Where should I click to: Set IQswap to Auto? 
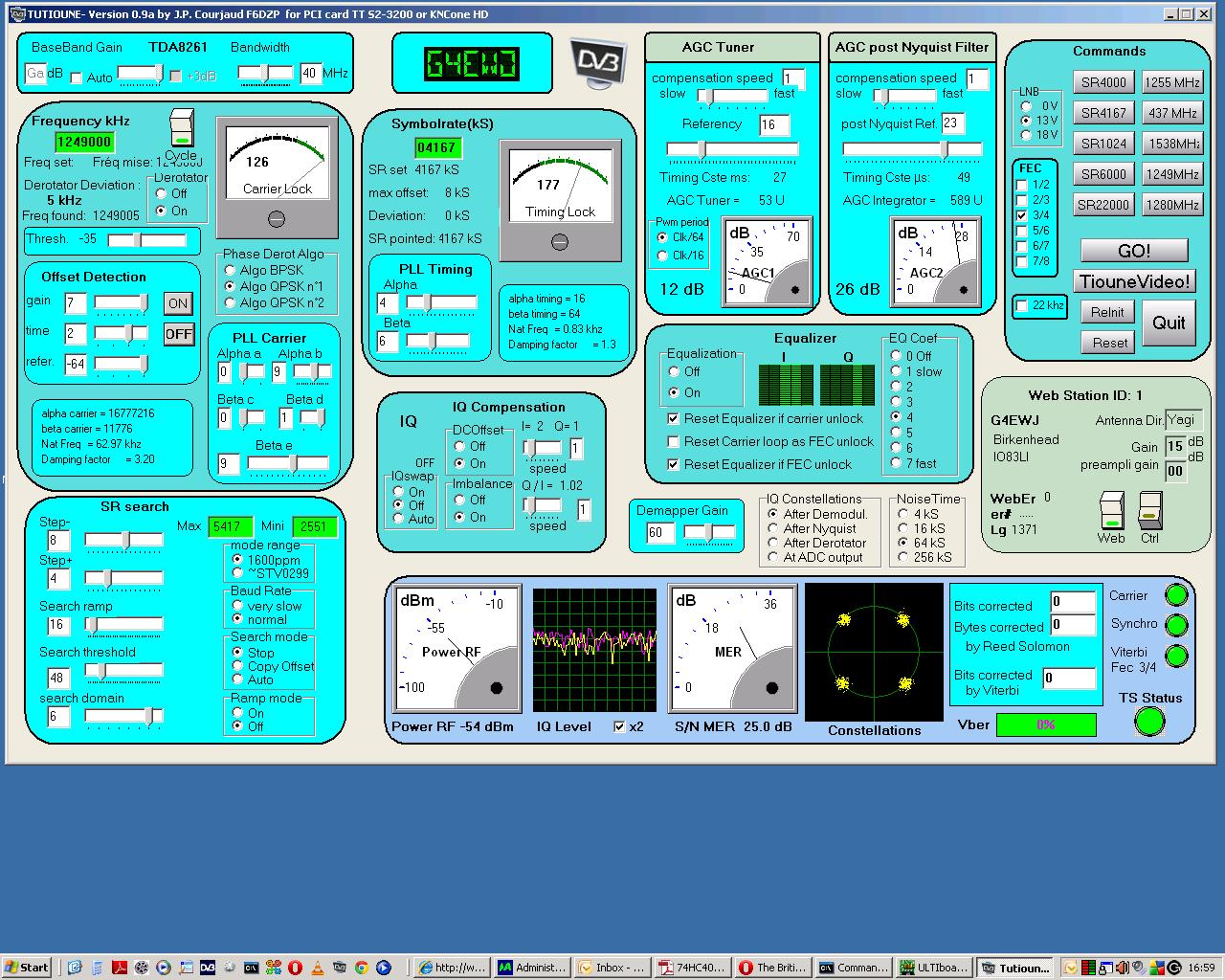tap(398, 519)
